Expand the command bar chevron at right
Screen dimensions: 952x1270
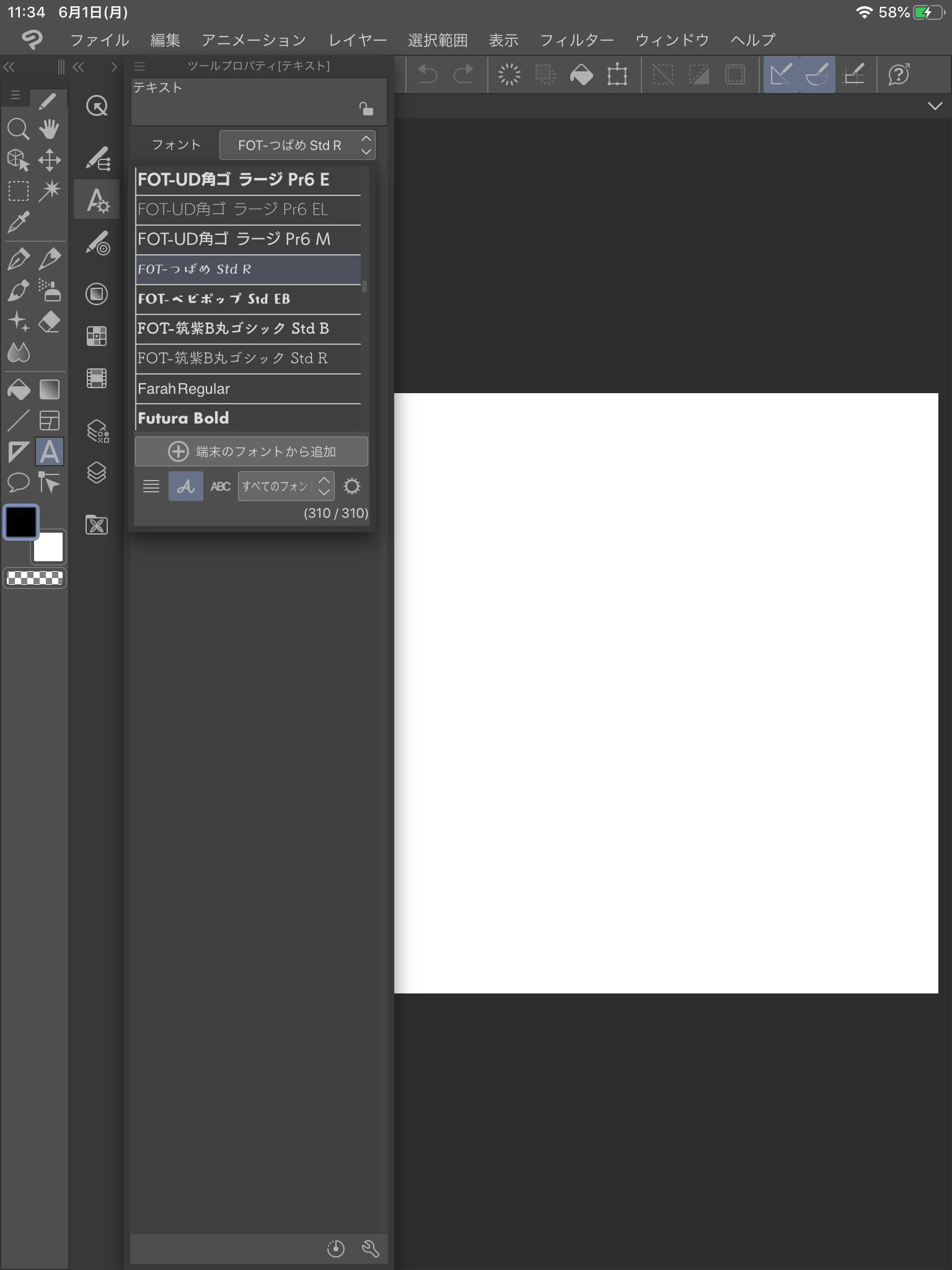(x=935, y=106)
